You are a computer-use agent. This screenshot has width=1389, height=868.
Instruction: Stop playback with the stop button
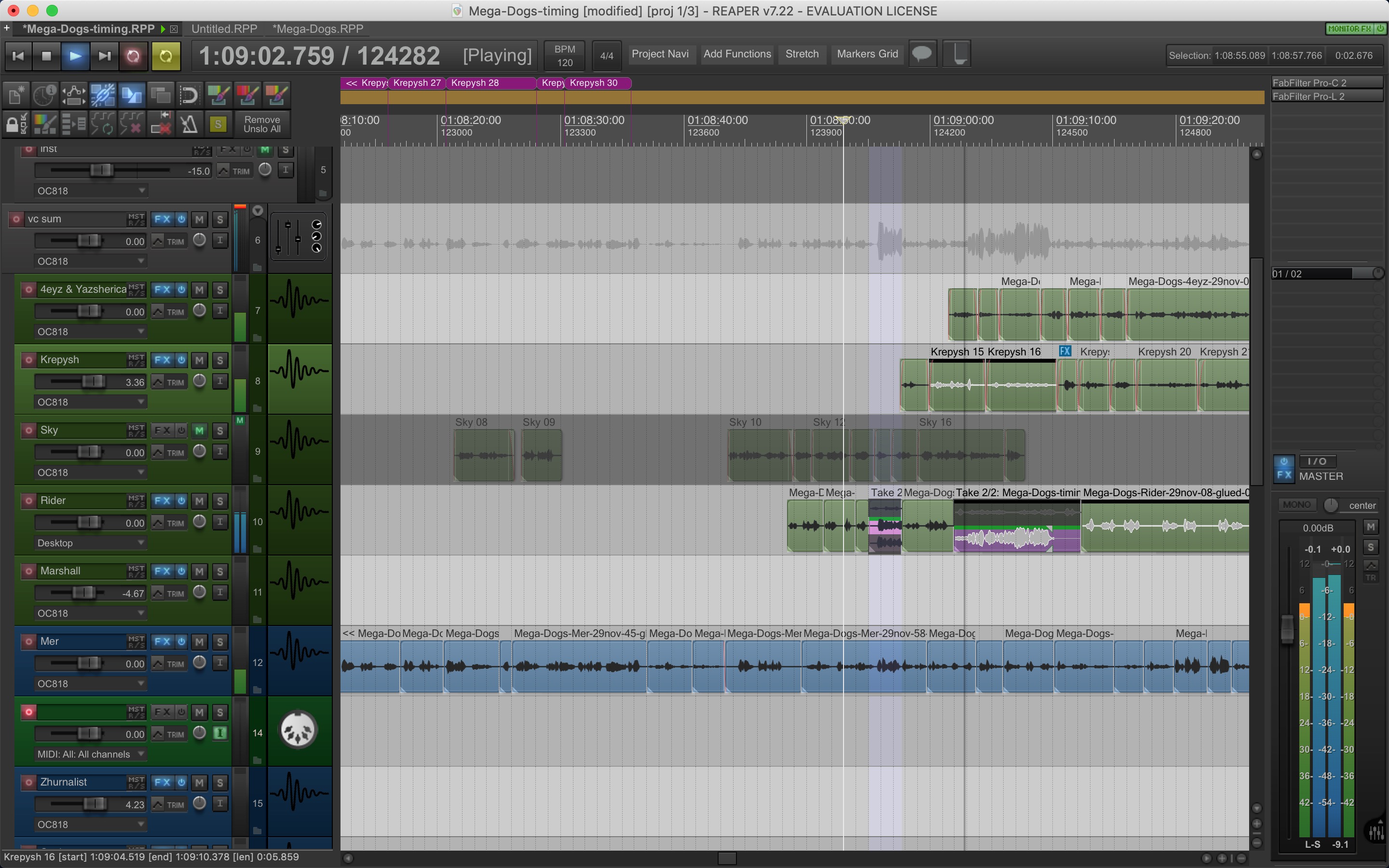point(46,55)
